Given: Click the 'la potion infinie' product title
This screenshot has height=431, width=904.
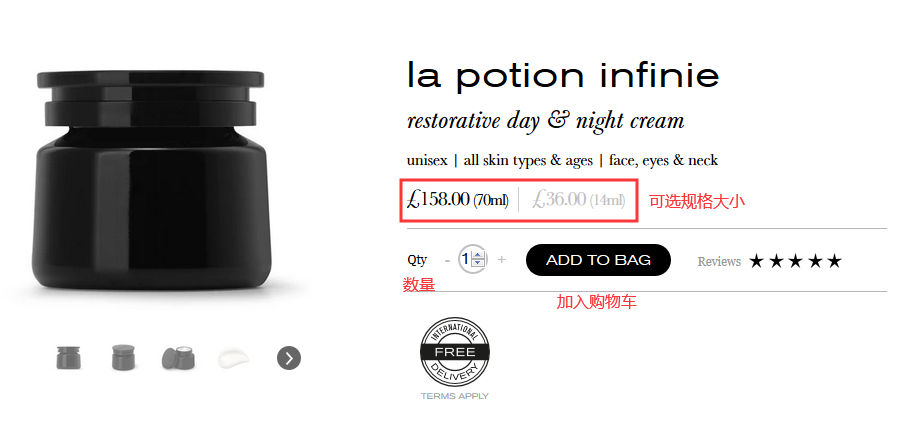Looking at the screenshot, I should 562,75.
